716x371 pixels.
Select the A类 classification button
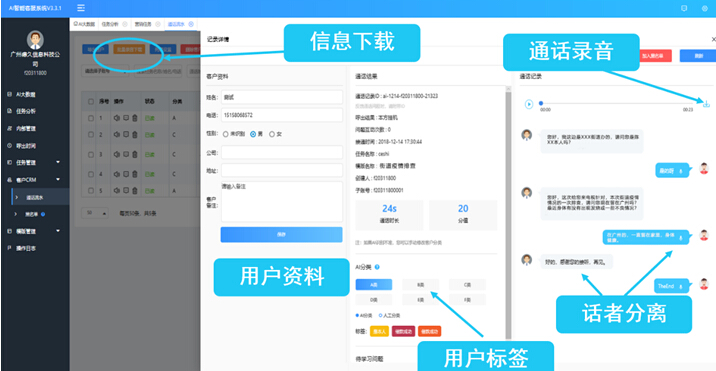pyautogui.click(x=374, y=285)
